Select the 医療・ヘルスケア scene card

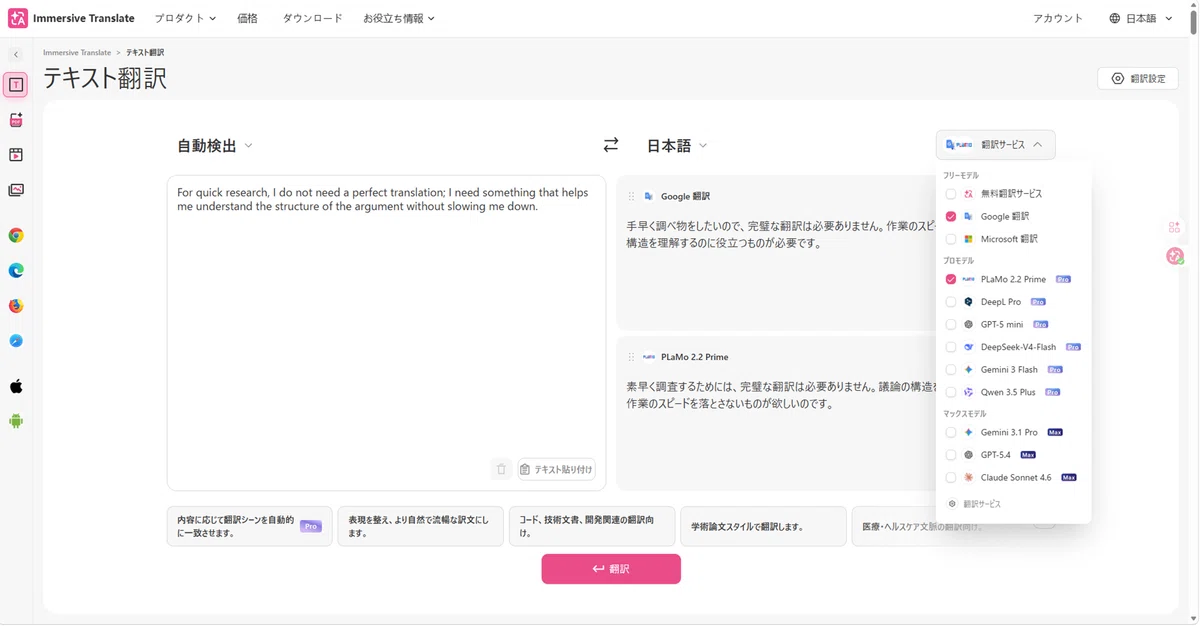pyautogui.click(x=935, y=526)
